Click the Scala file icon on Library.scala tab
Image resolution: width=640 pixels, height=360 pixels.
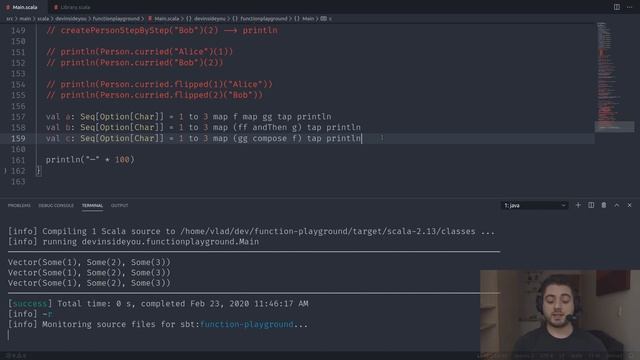click(56, 7)
